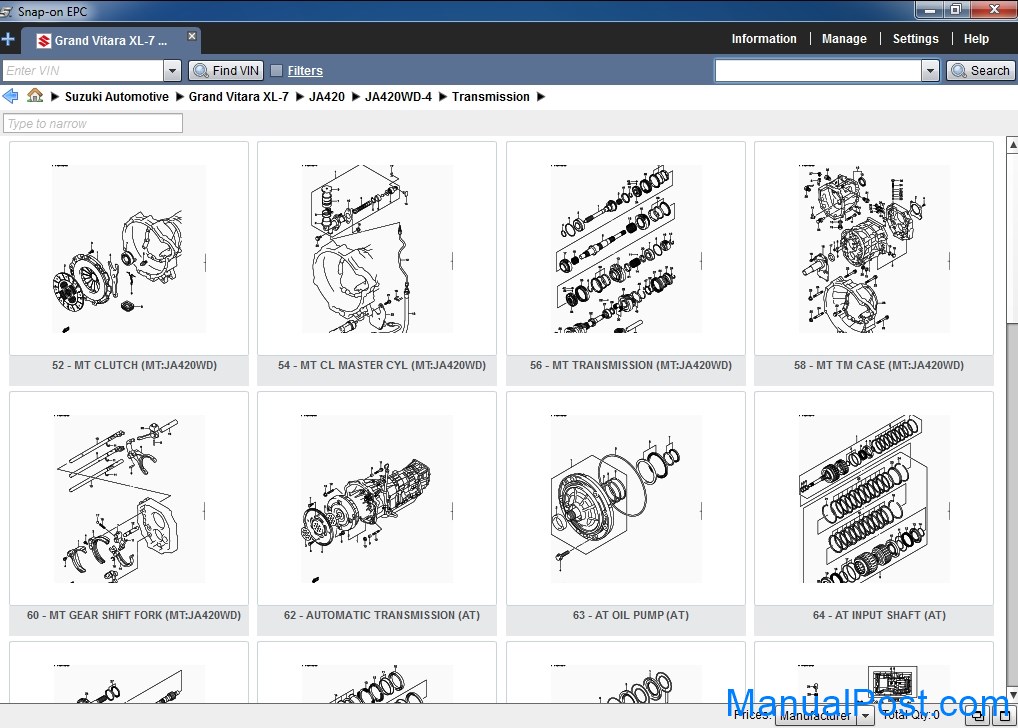Open 60 - MT GEAR SHIFT FORK diagram
Viewport: 1018px width, 728px height.
click(129, 499)
